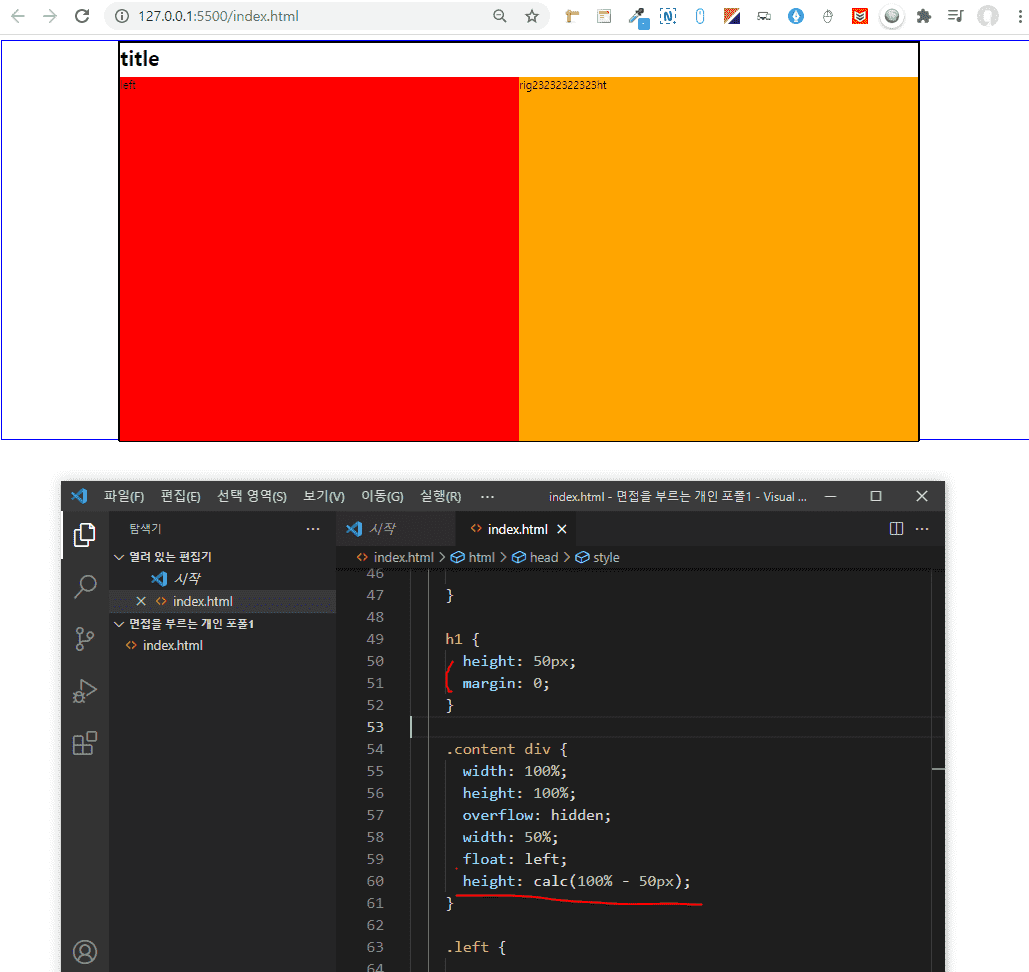Click the 'rig23232322323ht' text on webpage
This screenshot has width=1029, height=972.
(563, 85)
